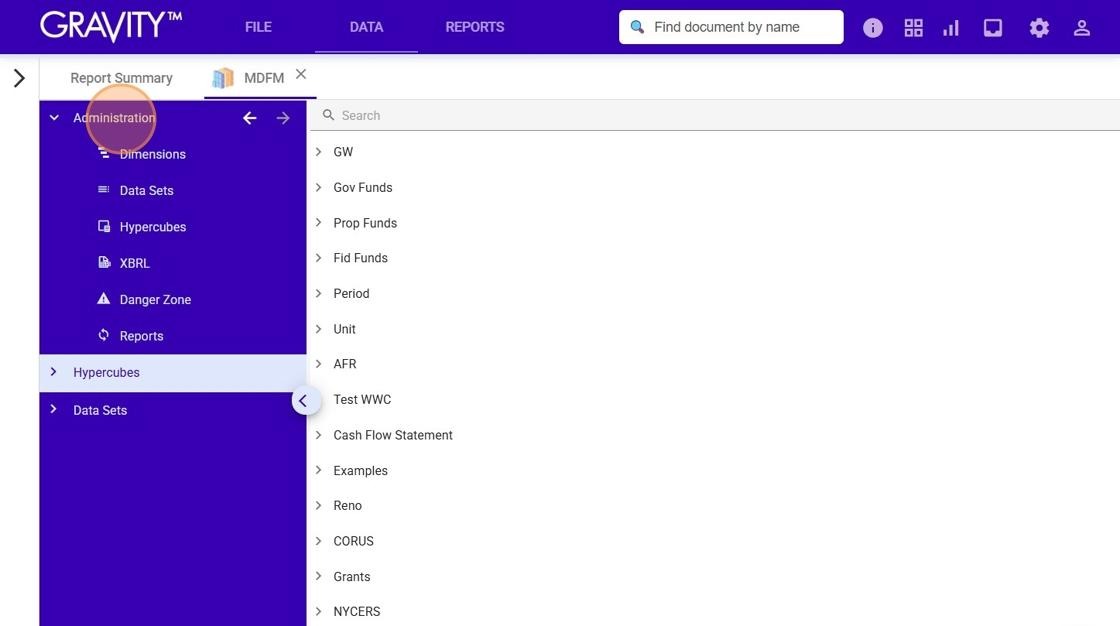Collapse the sidebar with the round chevron button
The image size is (1120, 626).
point(304,401)
